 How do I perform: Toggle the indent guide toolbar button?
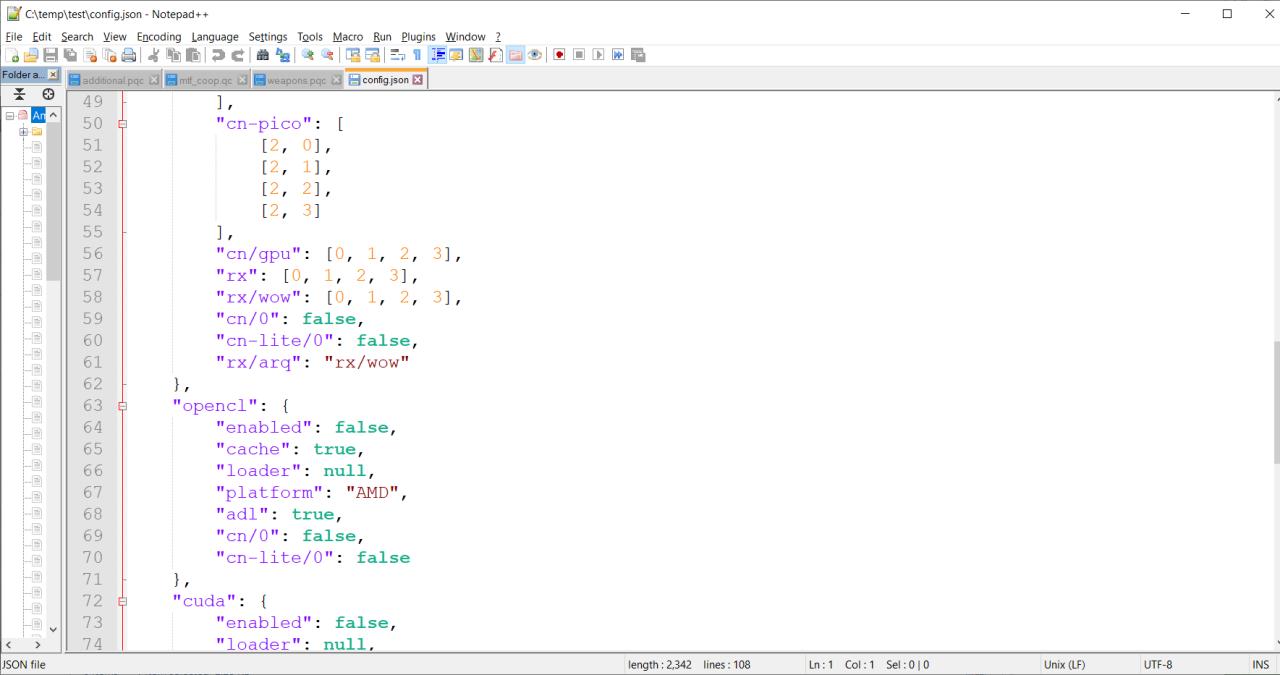tap(437, 55)
